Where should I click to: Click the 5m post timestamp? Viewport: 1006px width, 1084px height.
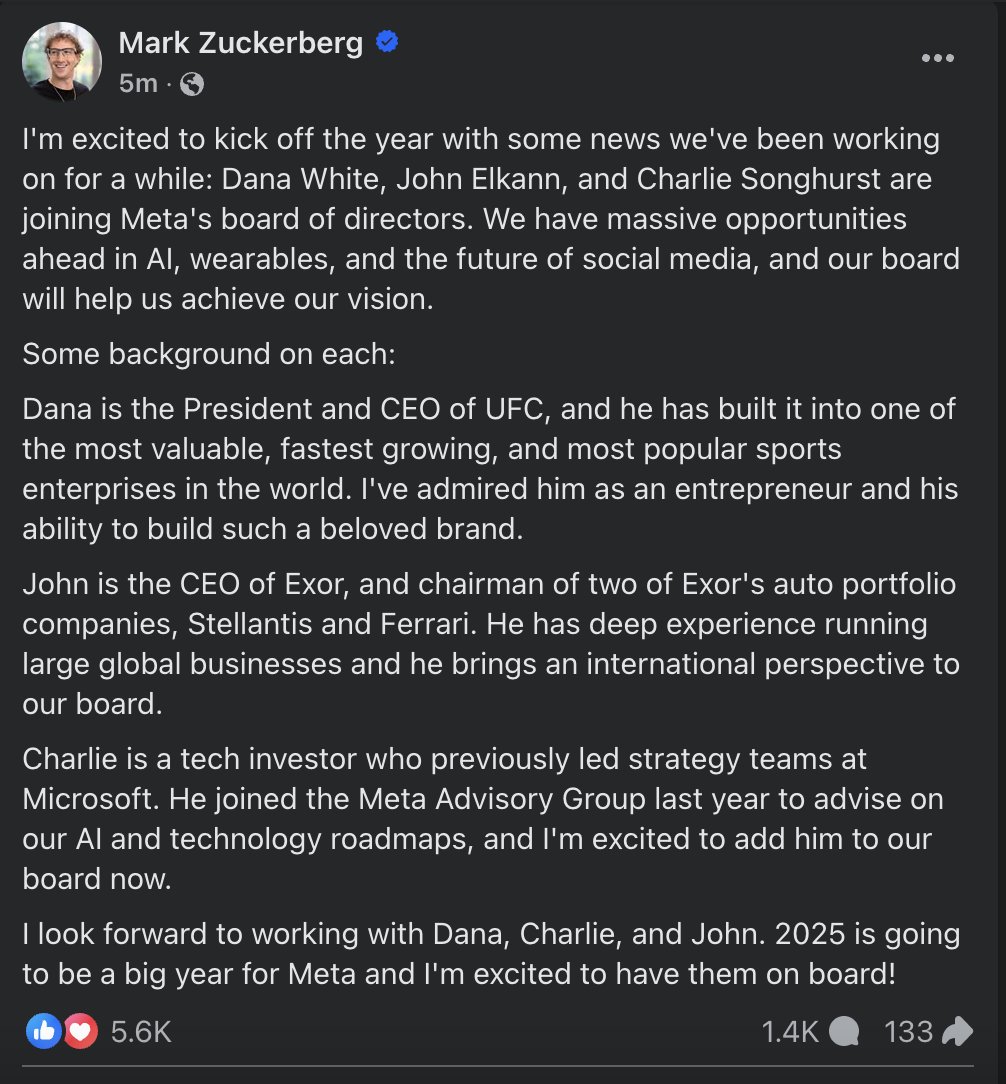(x=138, y=84)
